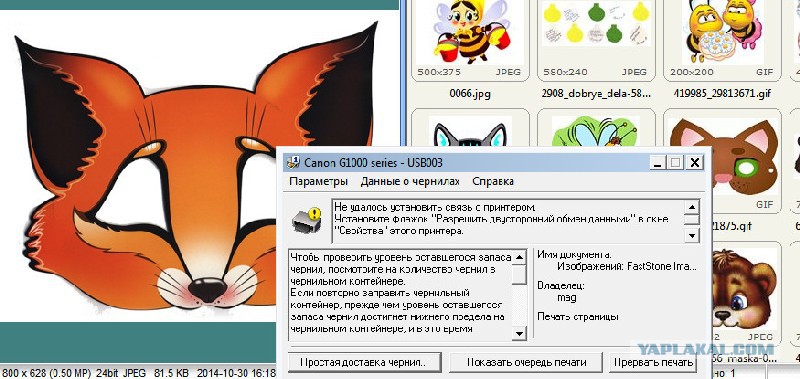
Task: Click the Canon printer title bar icon
Action: [x=293, y=163]
